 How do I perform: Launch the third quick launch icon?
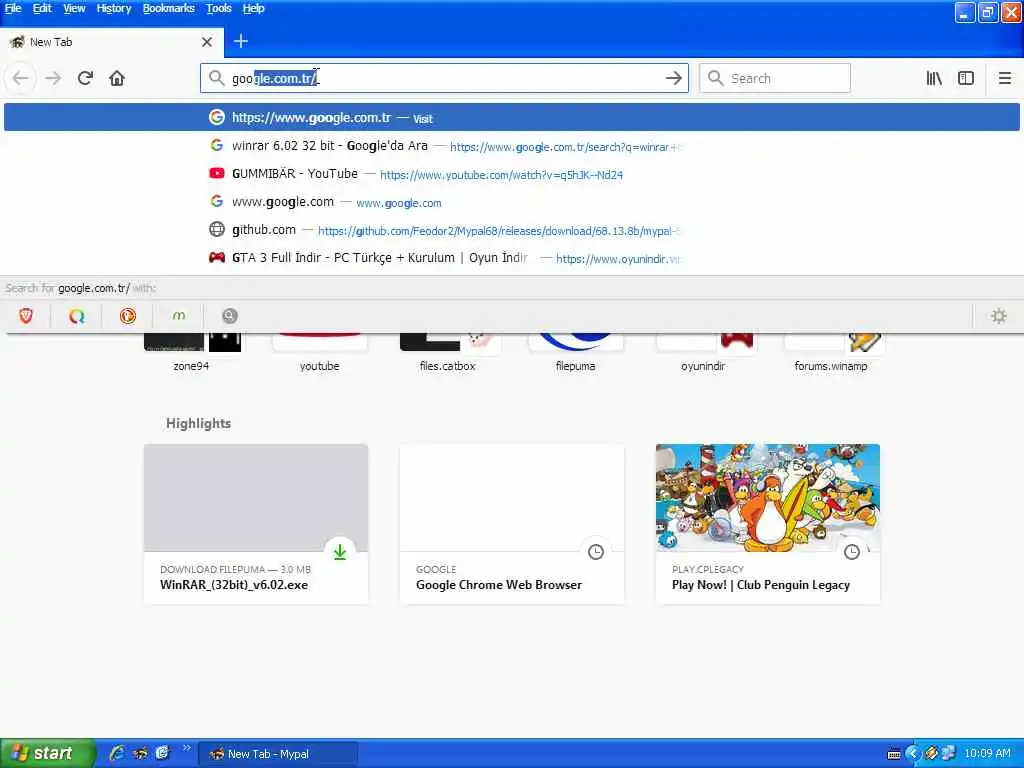[162, 753]
